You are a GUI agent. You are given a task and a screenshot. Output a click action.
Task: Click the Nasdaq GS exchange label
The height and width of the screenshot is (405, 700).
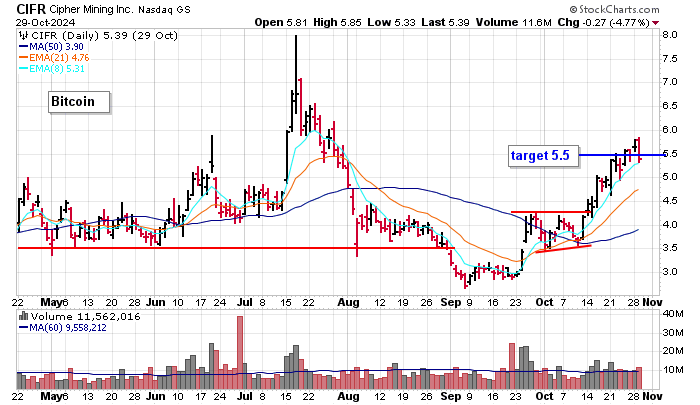click(x=164, y=9)
